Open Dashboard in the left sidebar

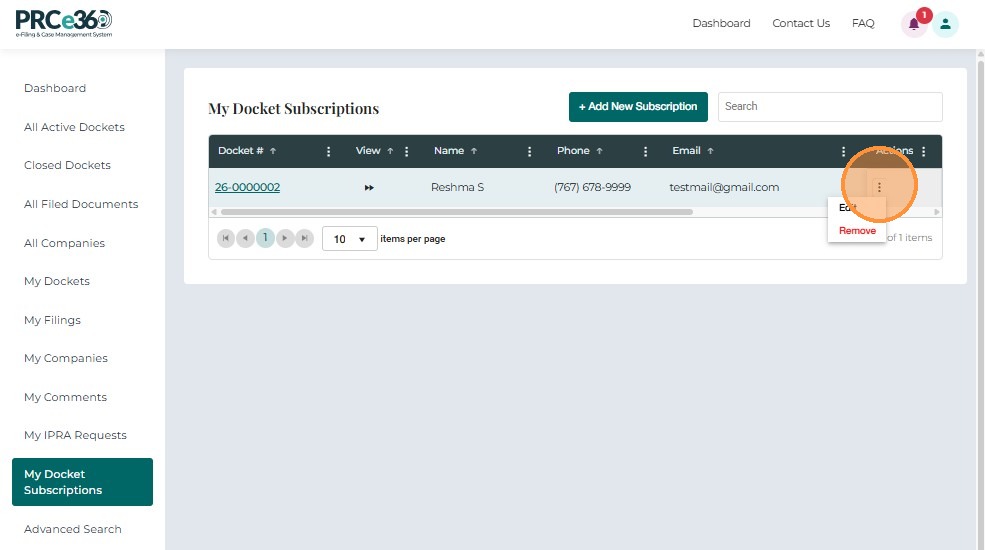point(55,88)
